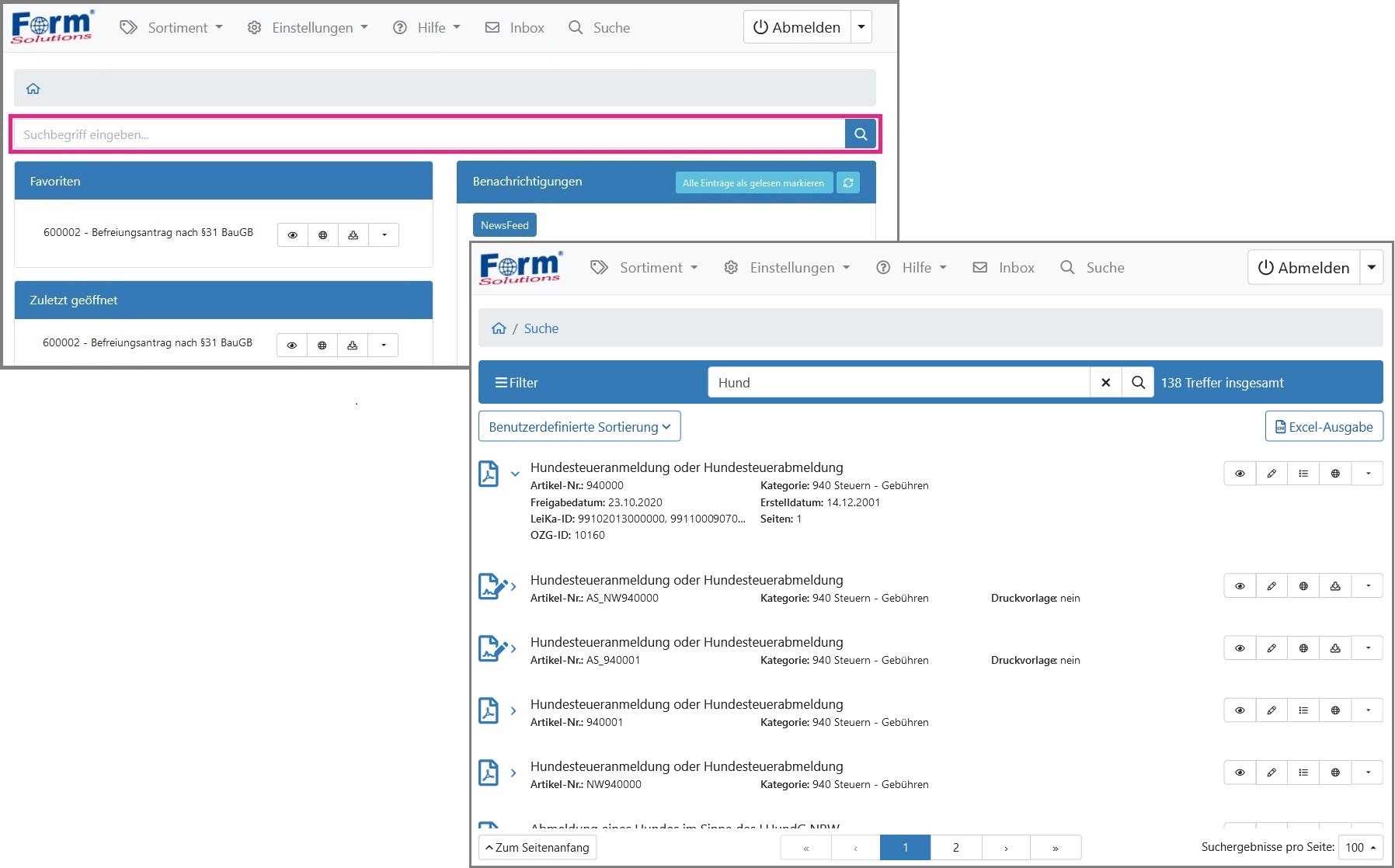Open Einstellungen menu in front window
Viewport: 1395px width, 868px height.
[x=787, y=268]
